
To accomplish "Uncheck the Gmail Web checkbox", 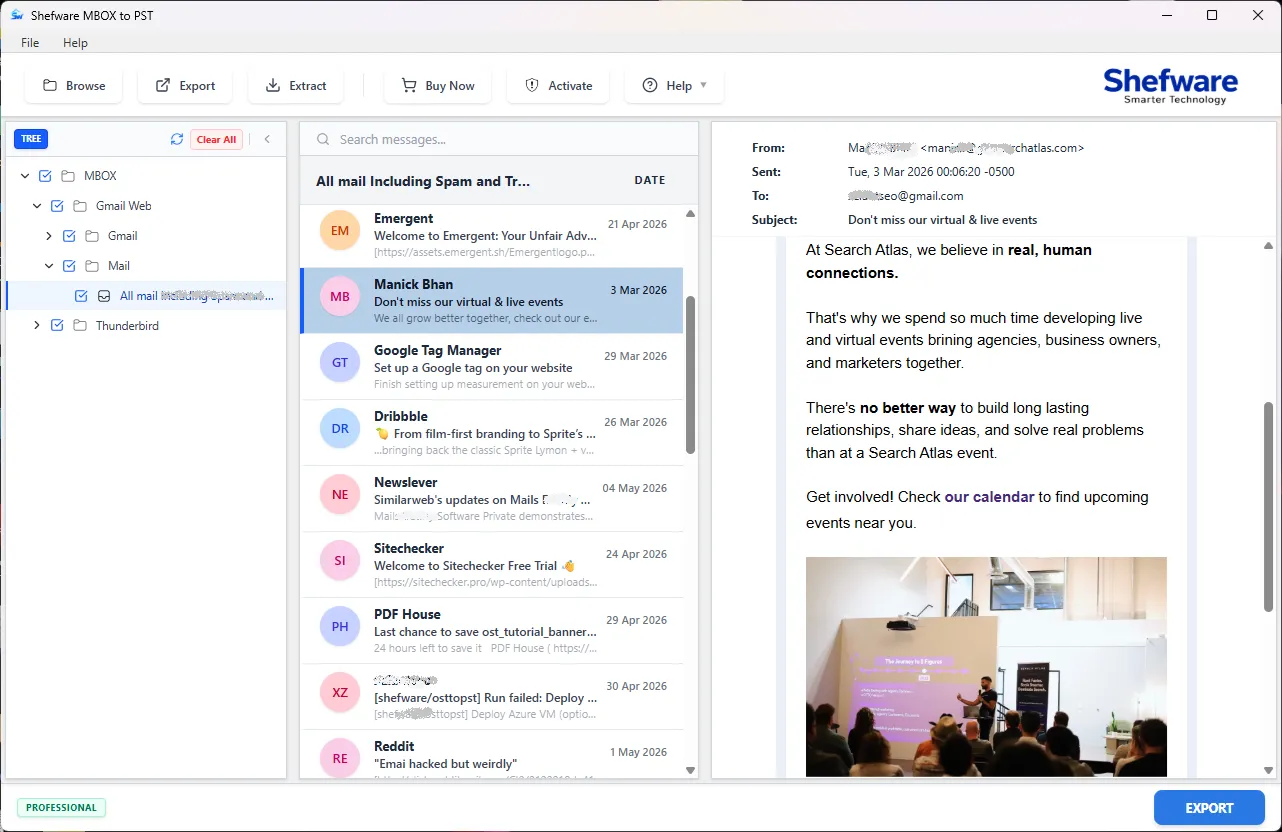I will (x=57, y=206).
